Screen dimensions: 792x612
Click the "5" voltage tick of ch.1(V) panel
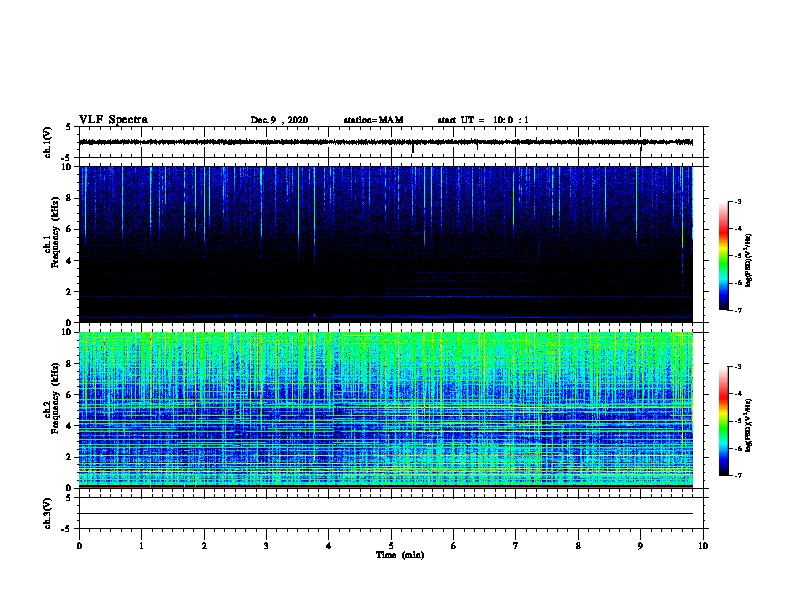pyautogui.click(x=69, y=127)
